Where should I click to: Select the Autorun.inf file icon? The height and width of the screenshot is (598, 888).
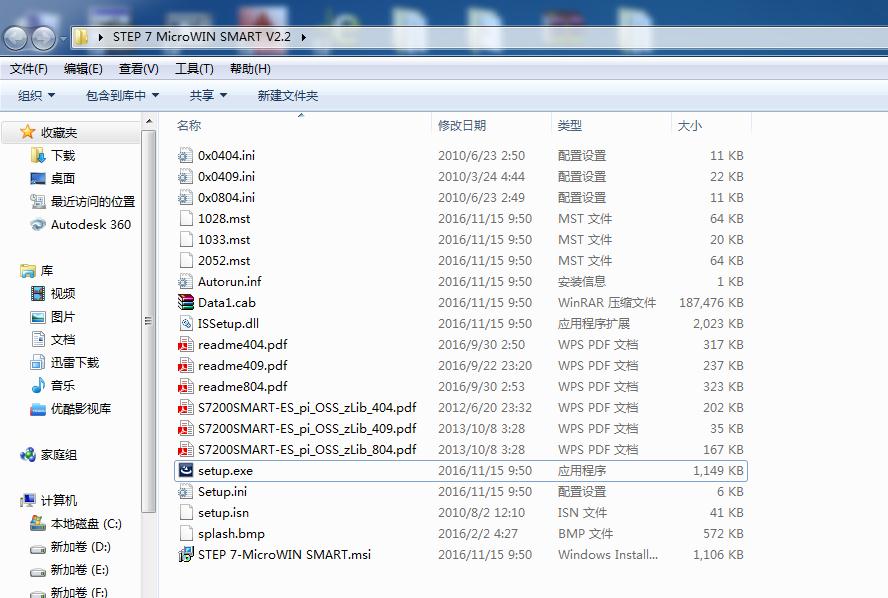[185, 281]
